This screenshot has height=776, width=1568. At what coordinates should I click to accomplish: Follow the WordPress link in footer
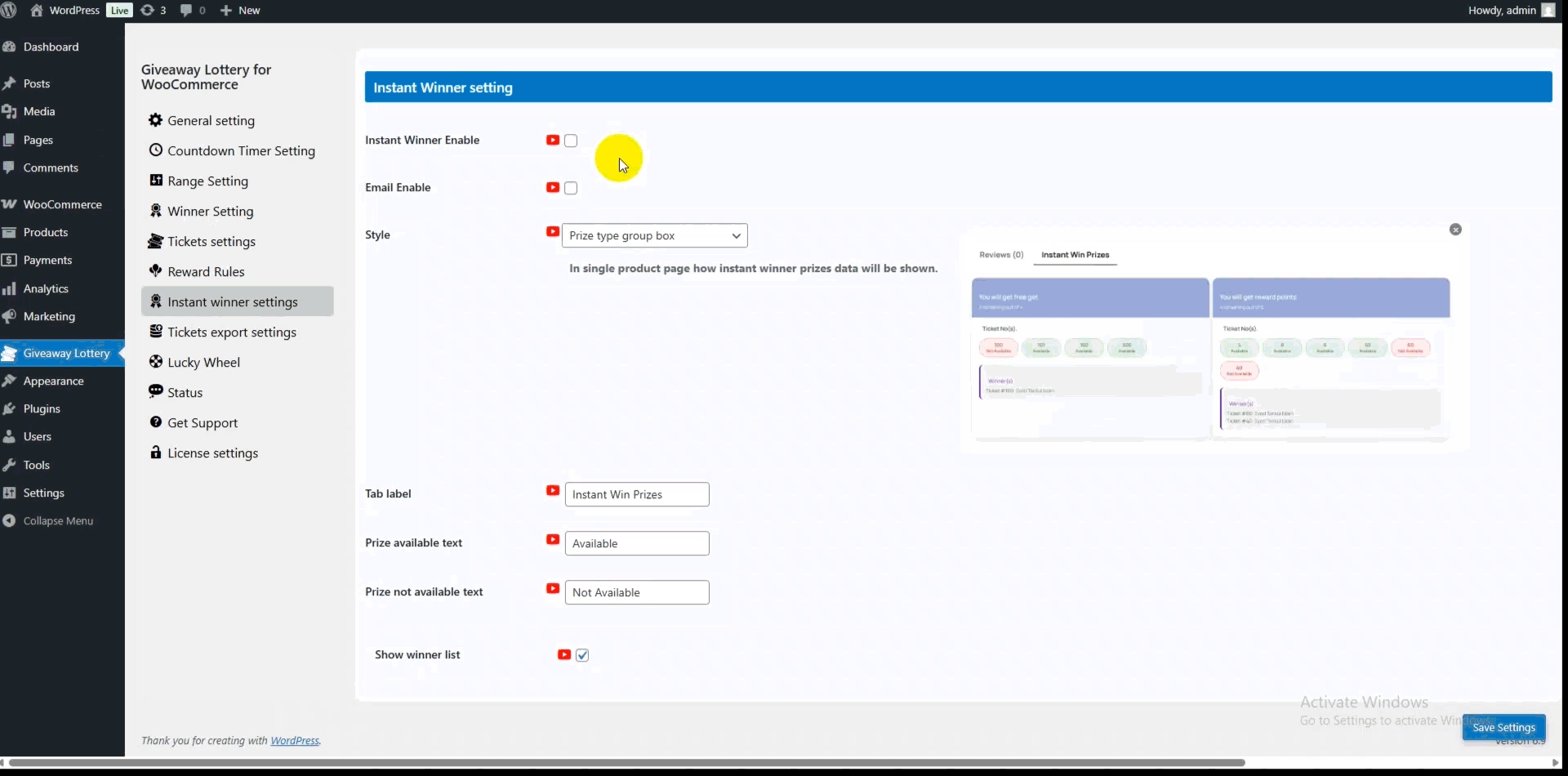pos(295,741)
